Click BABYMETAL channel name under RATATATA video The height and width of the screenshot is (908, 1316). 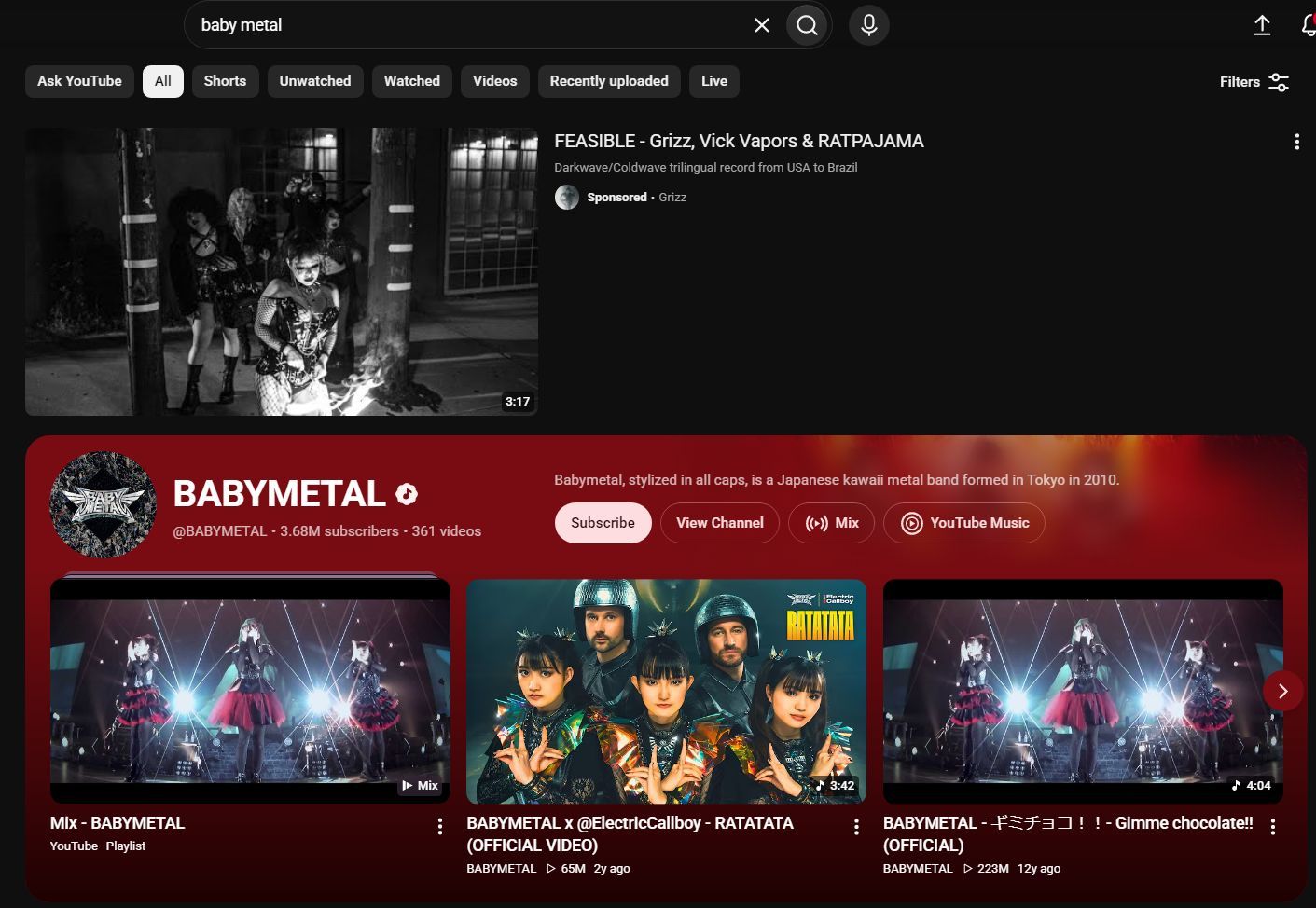pyautogui.click(x=502, y=869)
